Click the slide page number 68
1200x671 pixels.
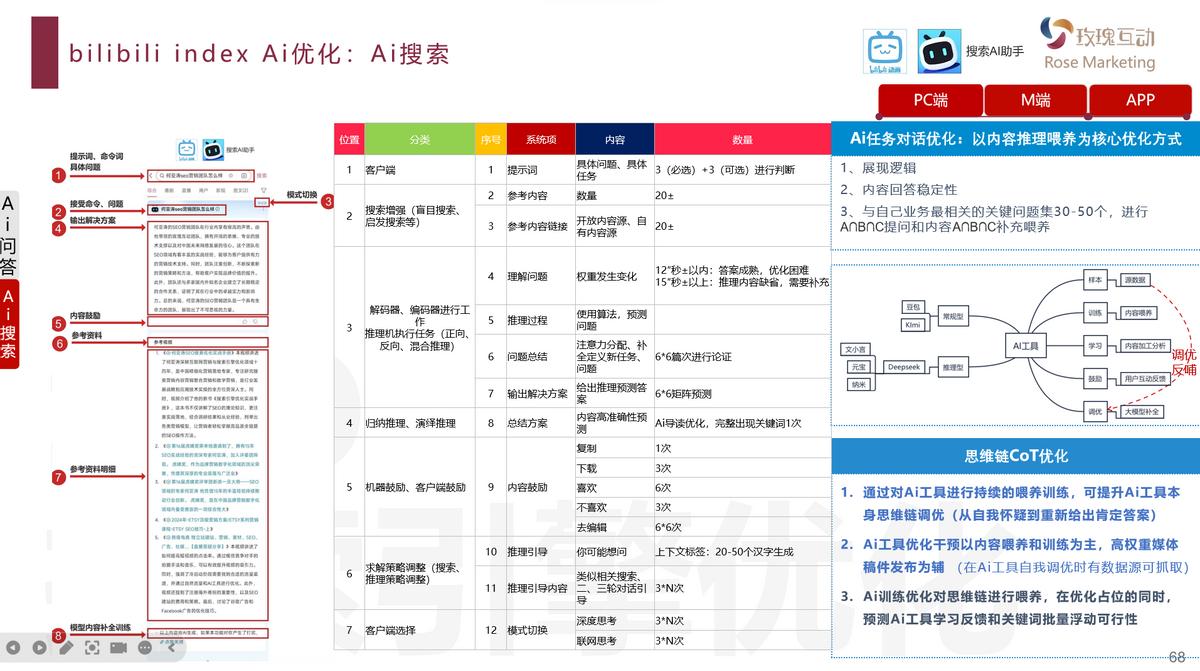click(1177, 656)
